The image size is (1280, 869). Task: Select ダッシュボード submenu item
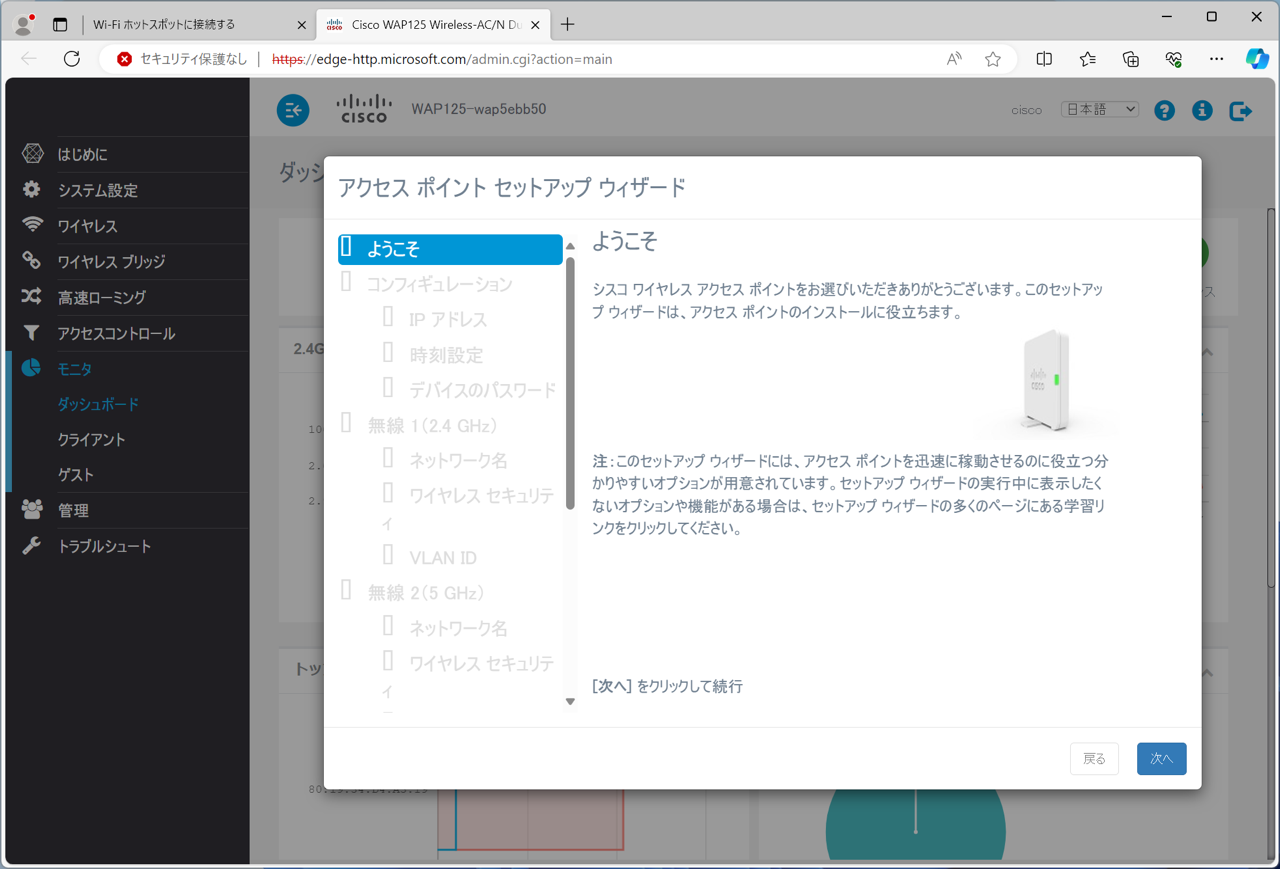pyautogui.click(x=98, y=404)
